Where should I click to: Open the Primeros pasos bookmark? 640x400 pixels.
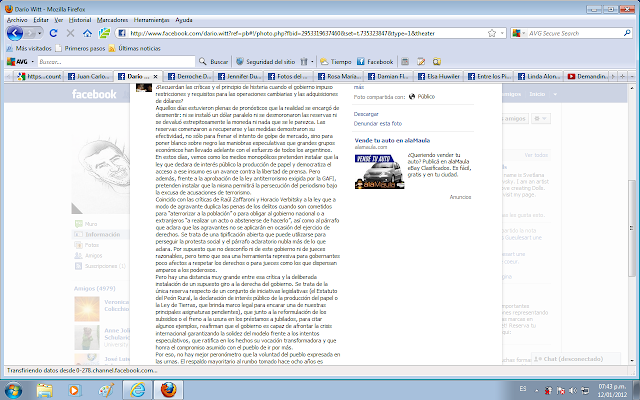[x=80, y=48]
